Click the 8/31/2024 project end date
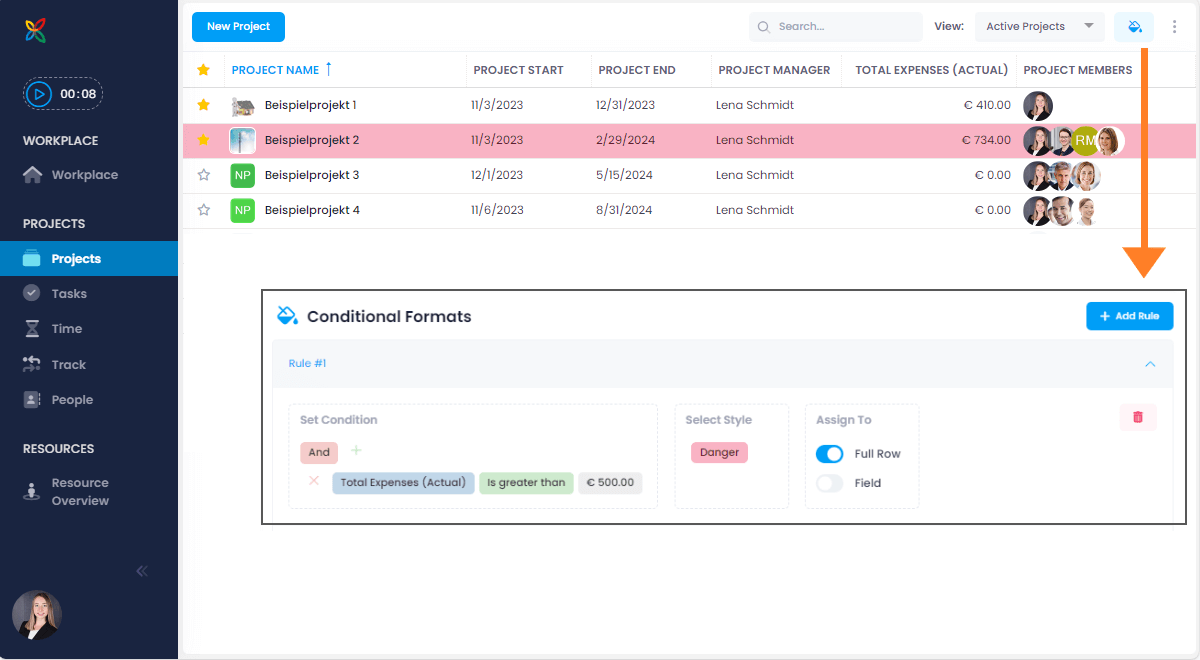The image size is (1200, 660). pyautogui.click(x=624, y=210)
